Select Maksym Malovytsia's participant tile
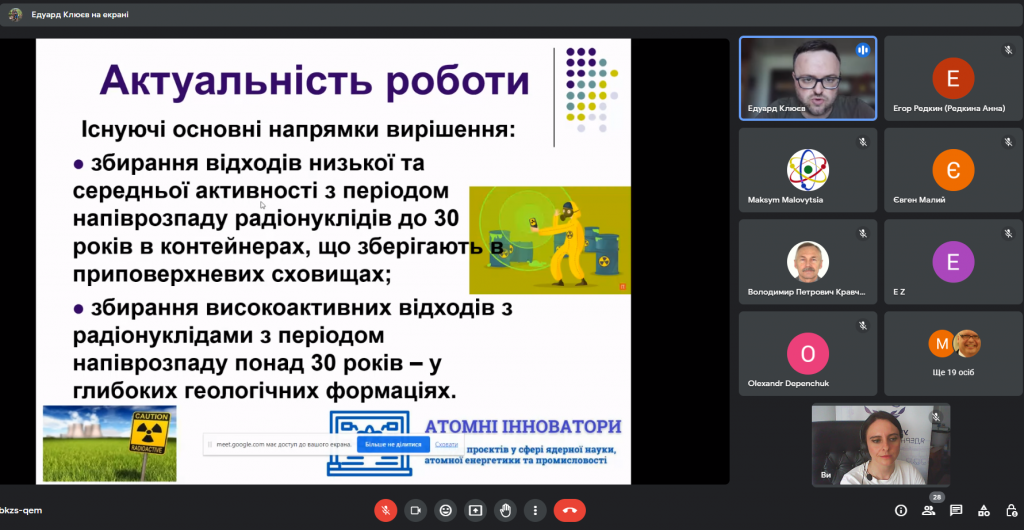This screenshot has height=530, width=1024. pyautogui.click(x=807, y=169)
